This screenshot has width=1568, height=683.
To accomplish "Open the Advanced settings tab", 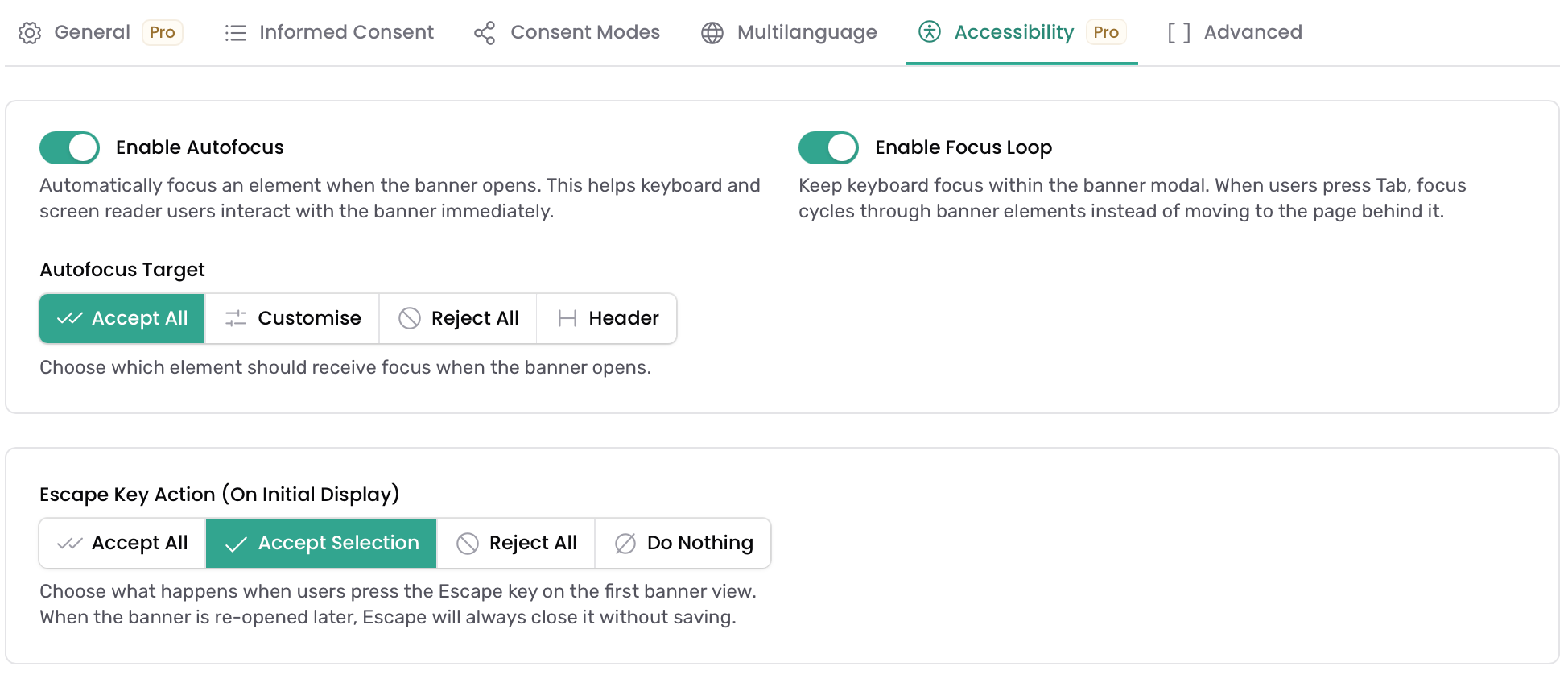I will point(1235,32).
